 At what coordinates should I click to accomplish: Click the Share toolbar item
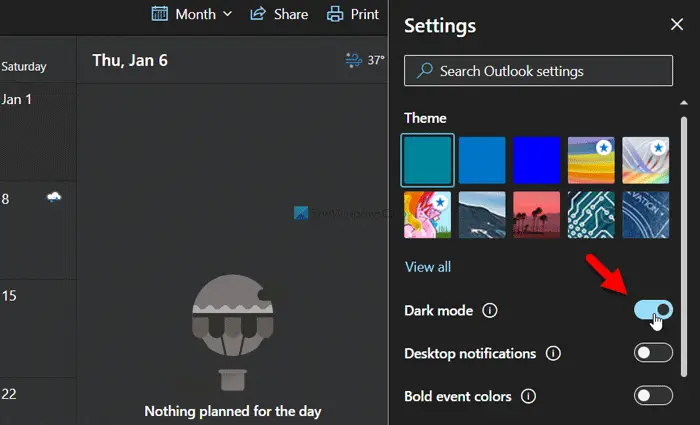(x=279, y=14)
